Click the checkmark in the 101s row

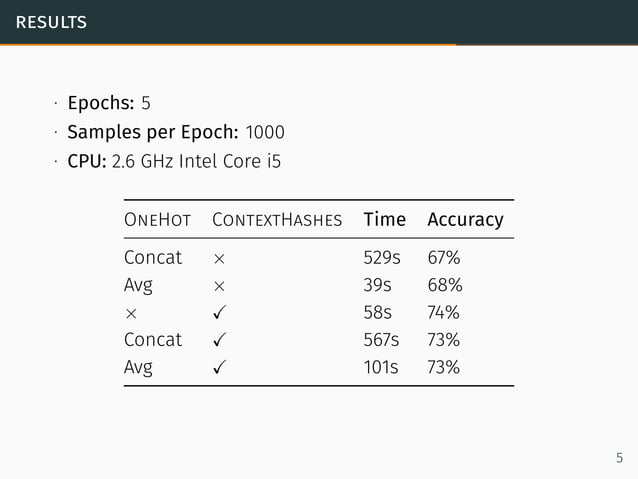pyautogui.click(x=219, y=367)
